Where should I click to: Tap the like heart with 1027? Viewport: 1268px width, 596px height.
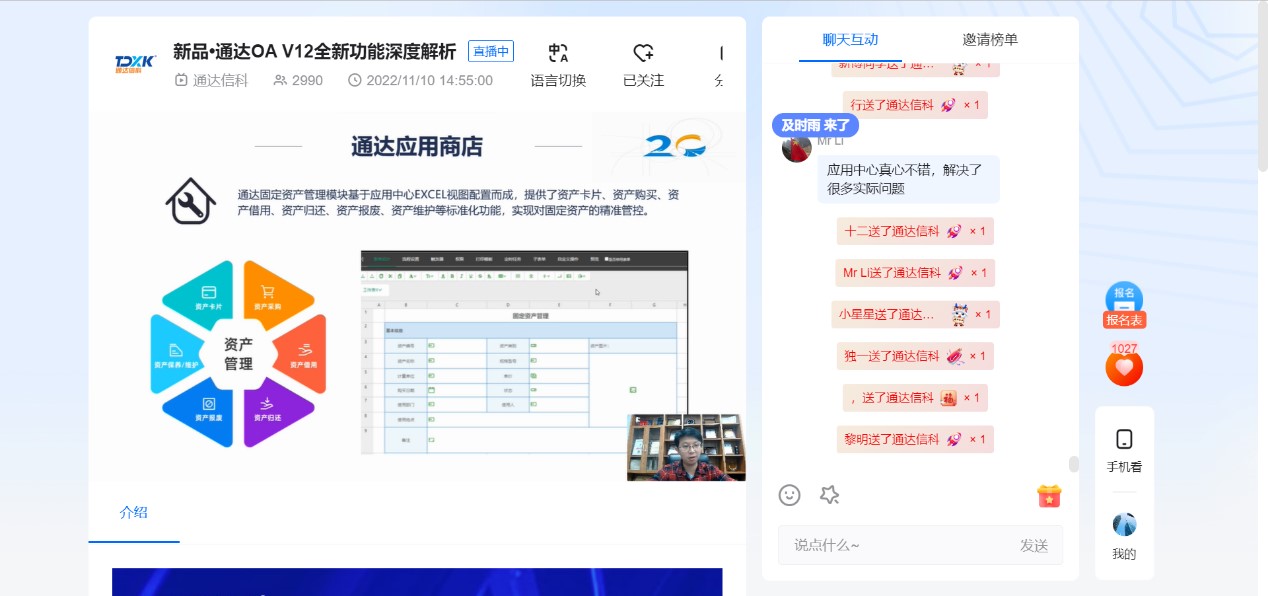click(1124, 365)
